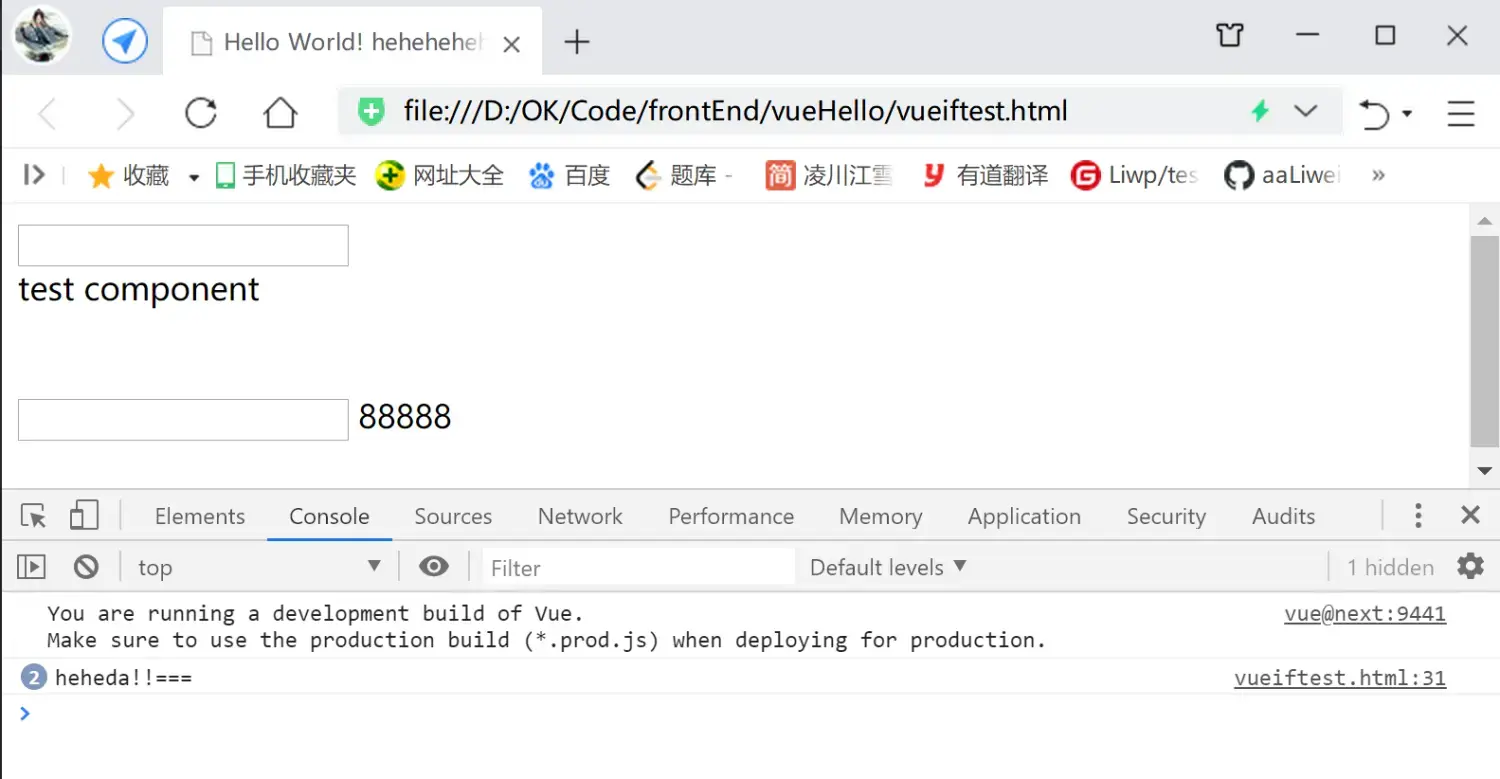Go to the browser home page
Viewport: 1500px width, 779px height.
[x=280, y=113]
